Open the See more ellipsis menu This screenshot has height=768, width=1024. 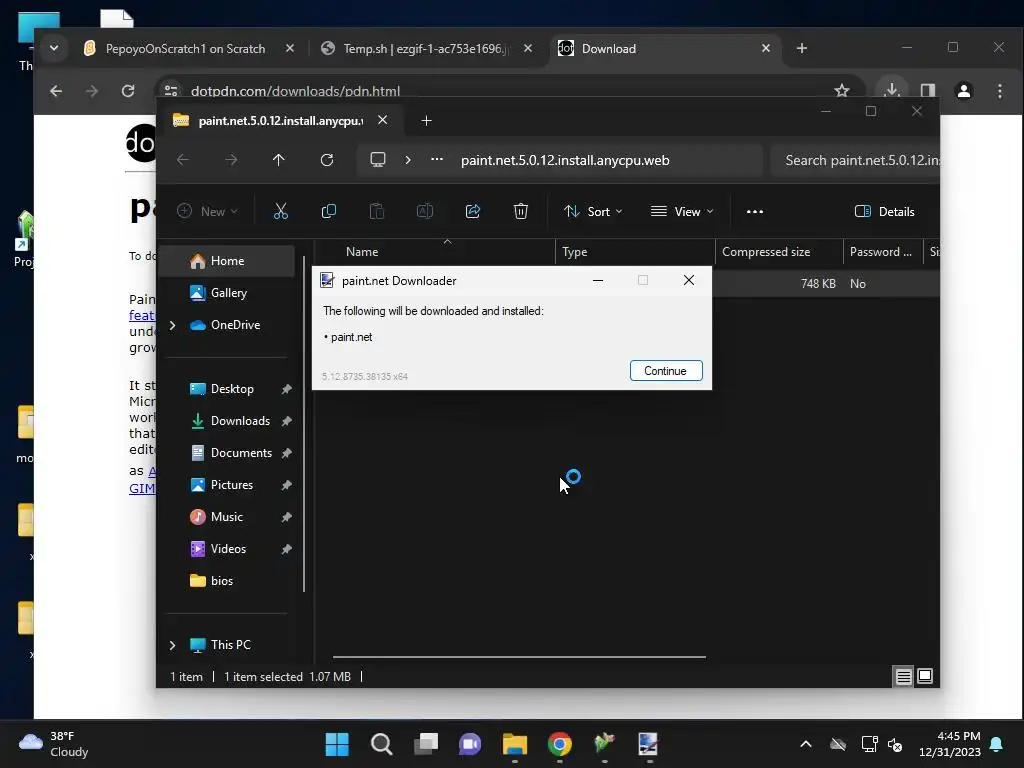click(x=754, y=211)
